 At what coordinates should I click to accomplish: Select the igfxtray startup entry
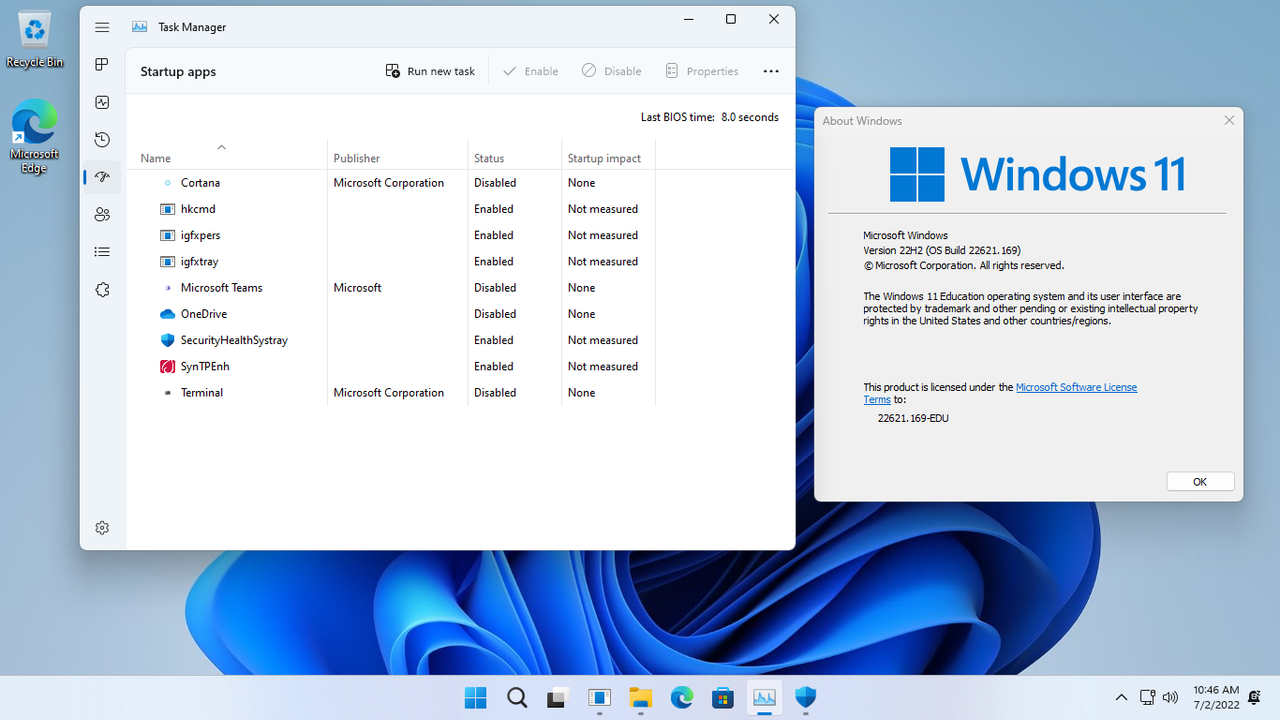tap(391, 261)
